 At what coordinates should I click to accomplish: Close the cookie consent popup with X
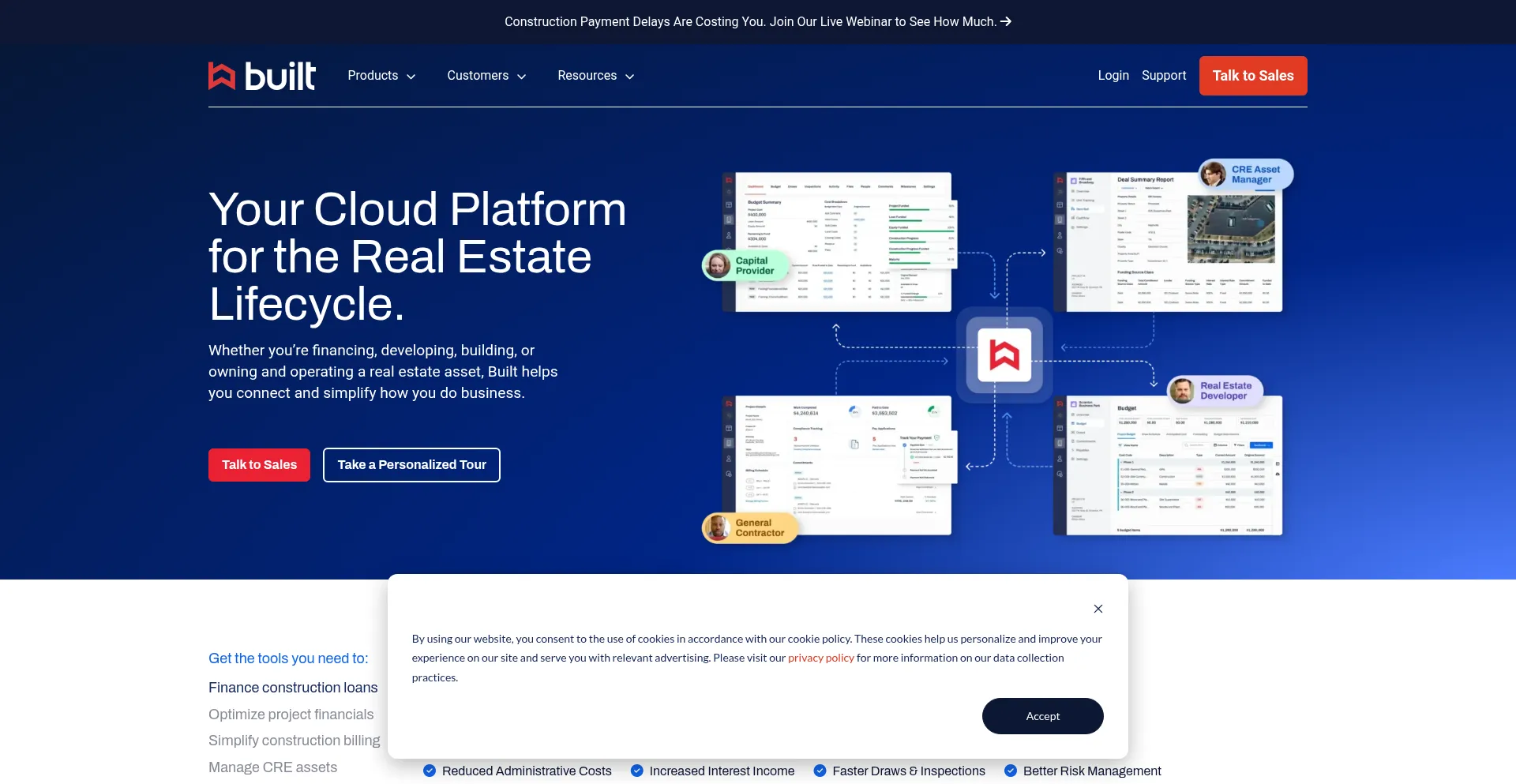[x=1098, y=609]
